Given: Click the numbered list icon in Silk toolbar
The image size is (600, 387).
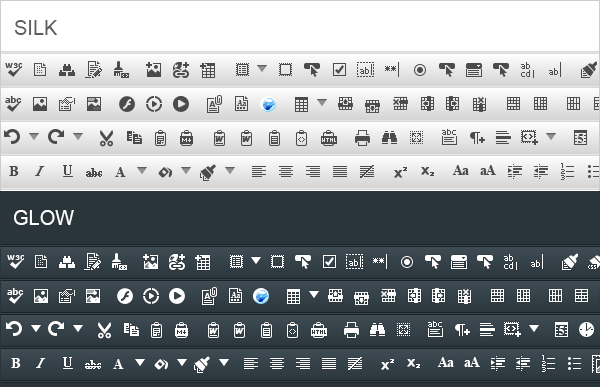Looking at the screenshot, I should (x=567, y=171).
